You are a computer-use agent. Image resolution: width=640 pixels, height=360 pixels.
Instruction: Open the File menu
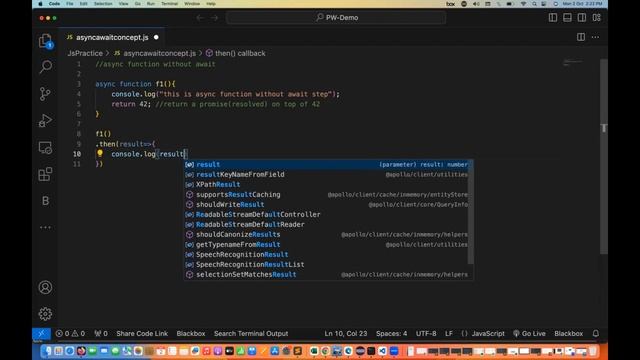point(70,4)
